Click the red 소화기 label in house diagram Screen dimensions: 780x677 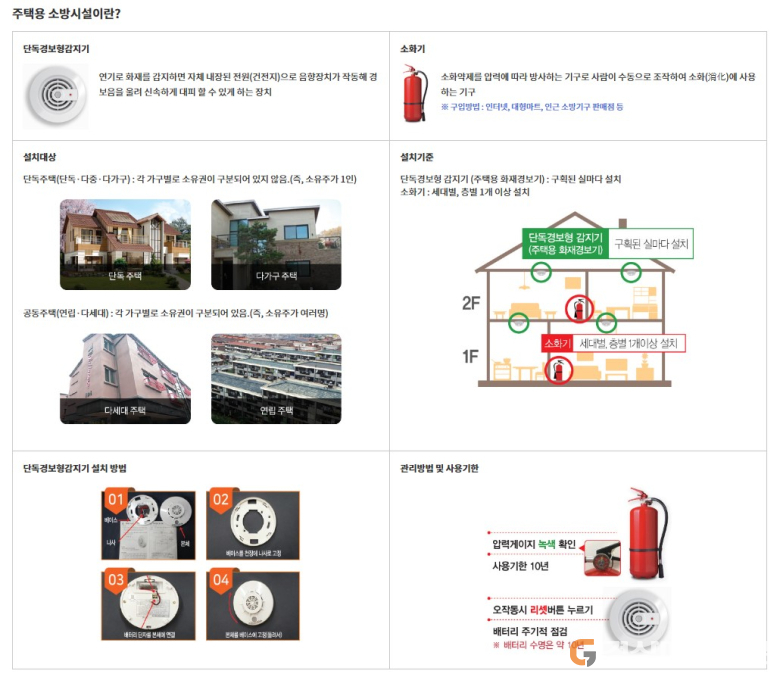[x=557, y=343]
